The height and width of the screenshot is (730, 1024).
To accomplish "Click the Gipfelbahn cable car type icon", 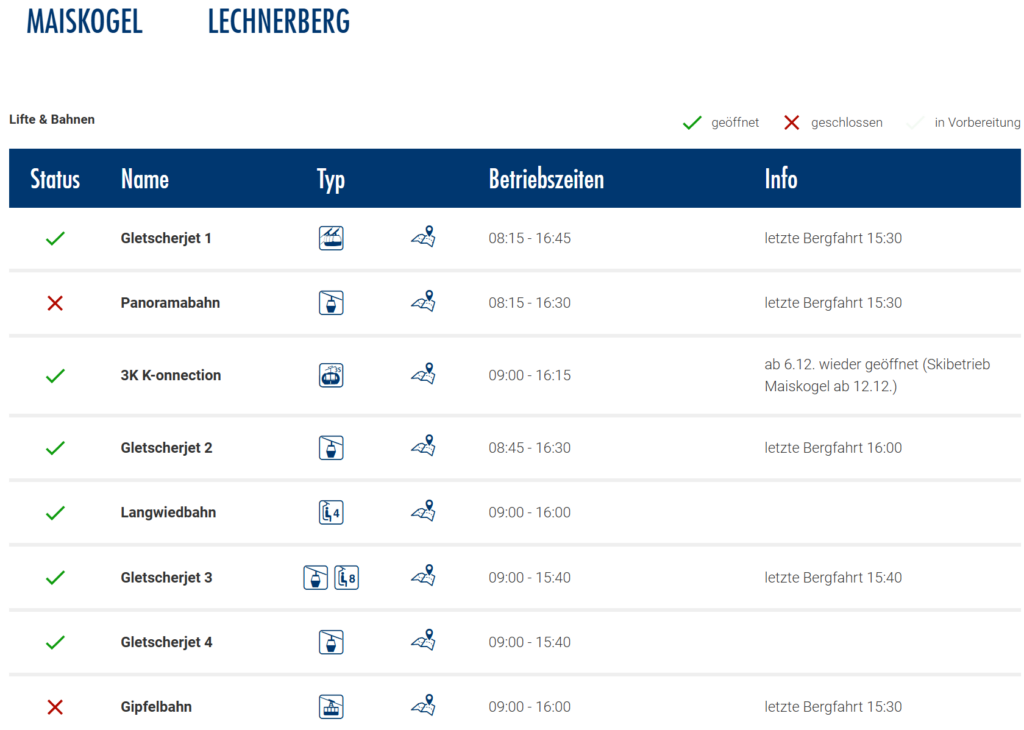I will [x=331, y=706].
